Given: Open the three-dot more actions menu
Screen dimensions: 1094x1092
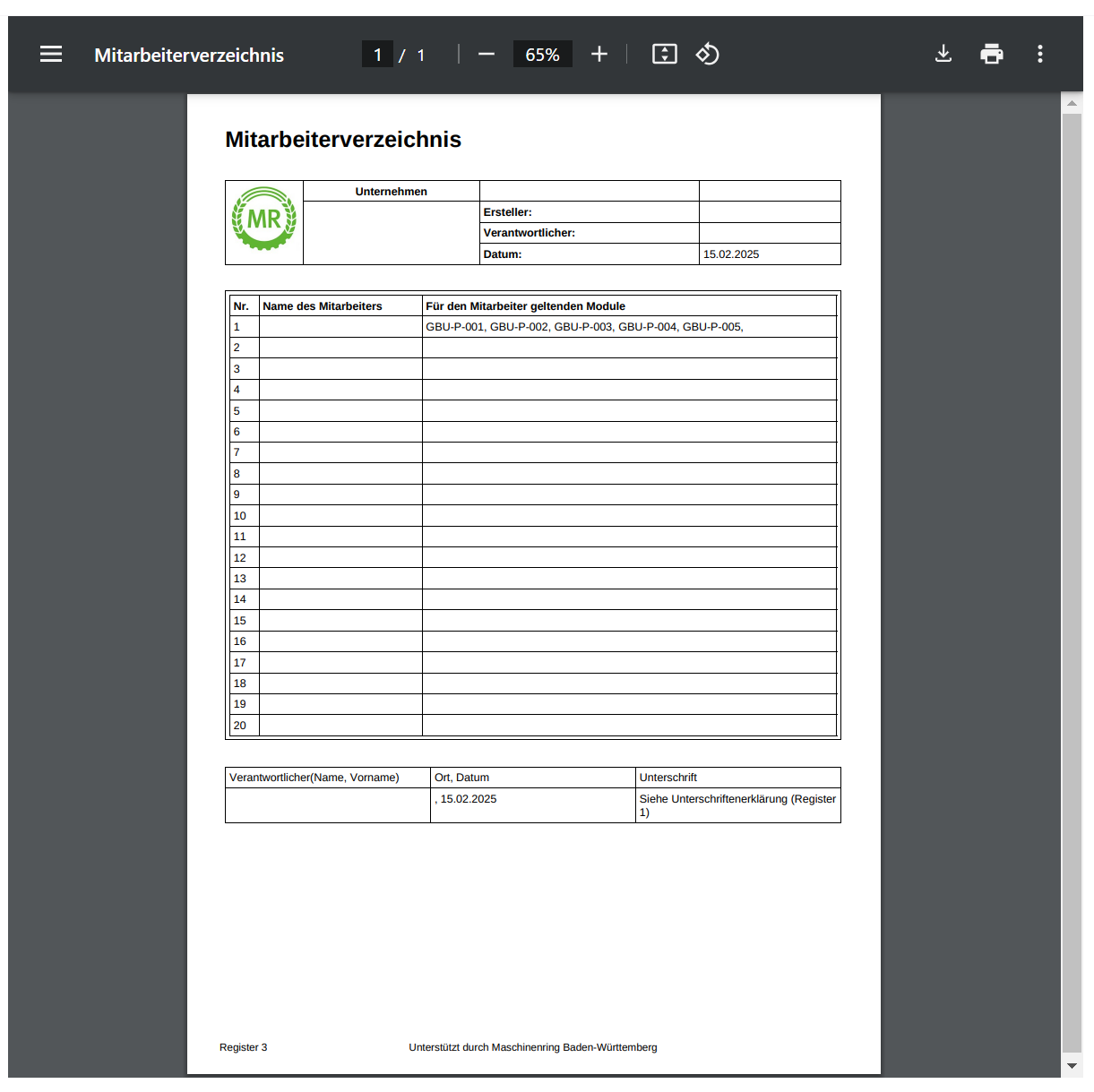Looking at the screenshot, I should [x=1040, y=55].
